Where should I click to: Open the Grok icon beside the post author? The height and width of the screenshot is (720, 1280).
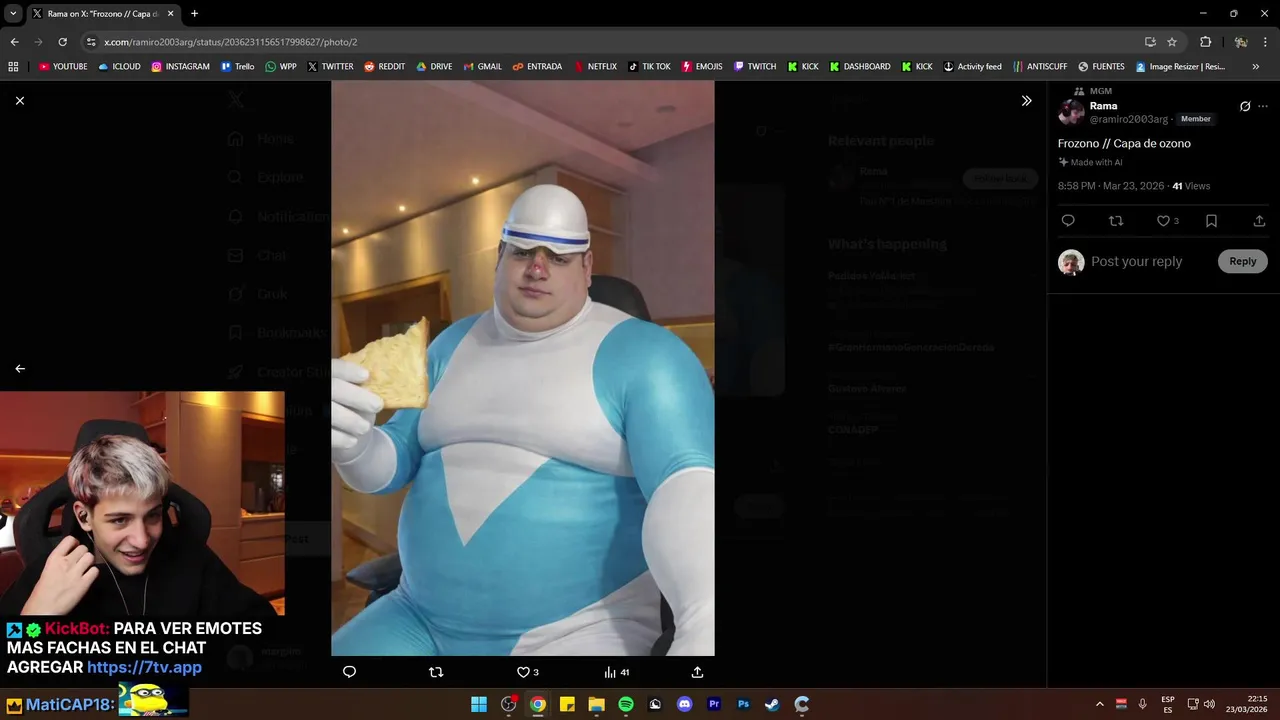[1245, 106]
